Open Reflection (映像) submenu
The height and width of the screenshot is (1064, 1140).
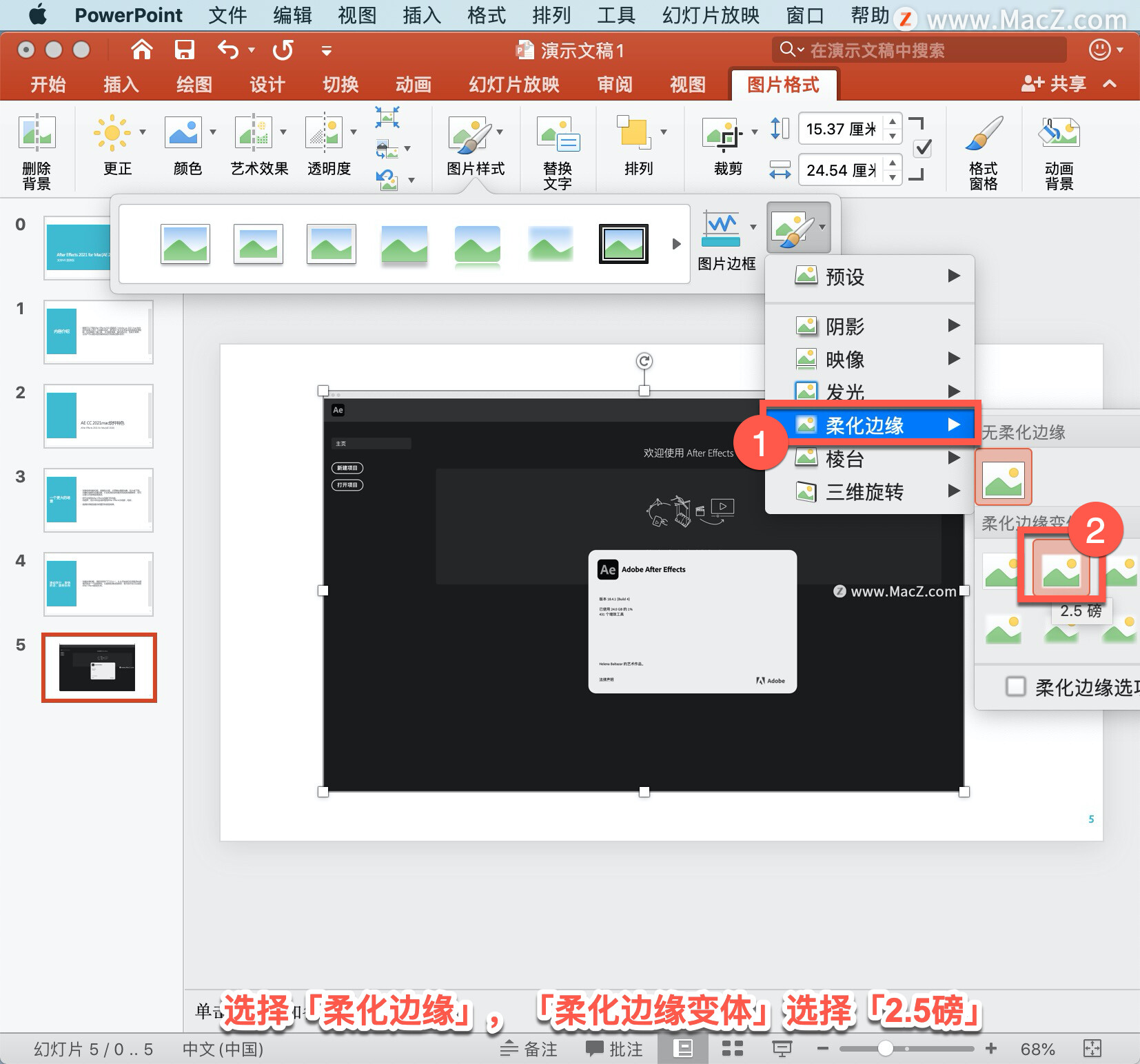[x=870, y=359]
